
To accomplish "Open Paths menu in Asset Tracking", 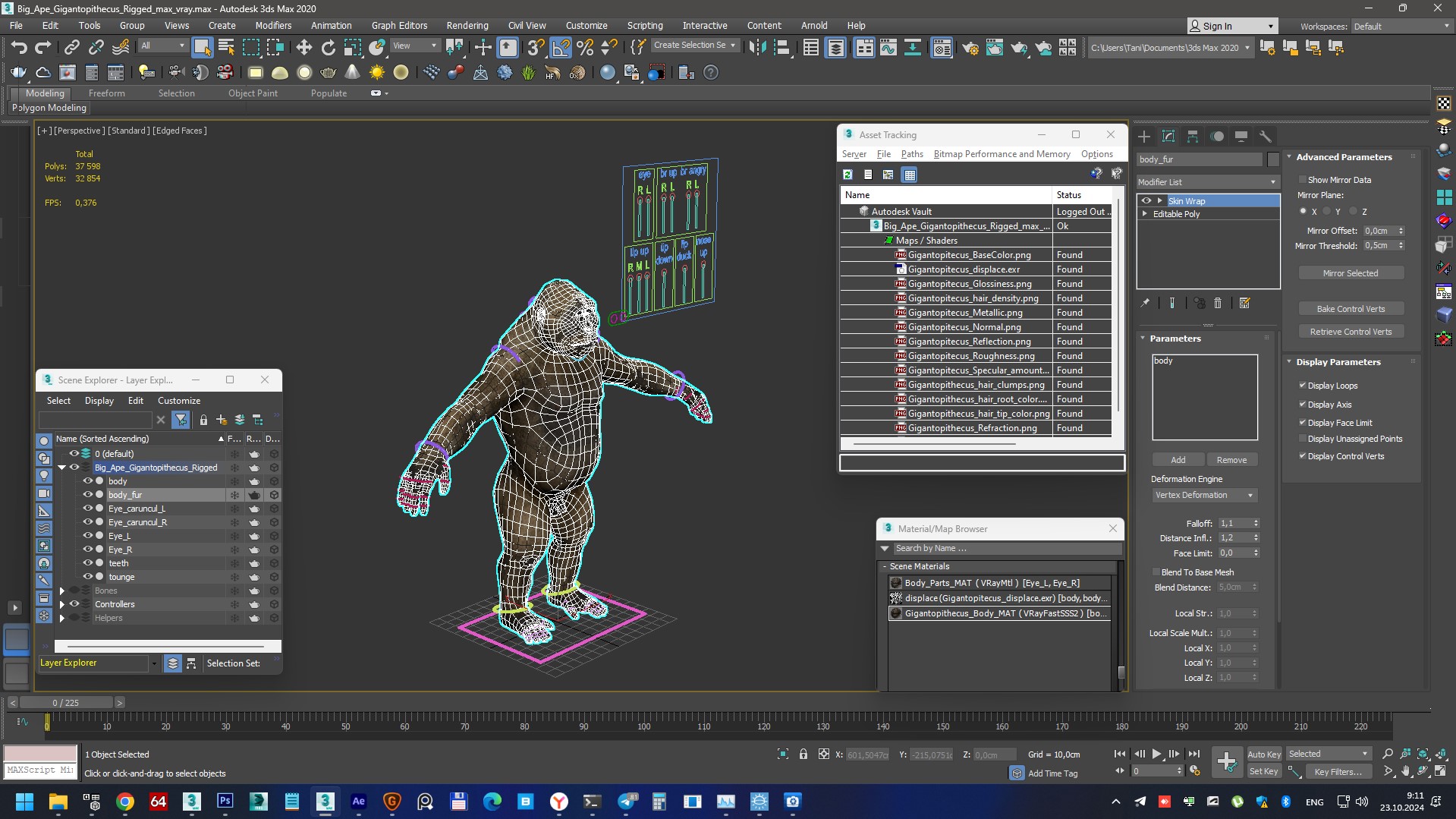I will 912,154.
